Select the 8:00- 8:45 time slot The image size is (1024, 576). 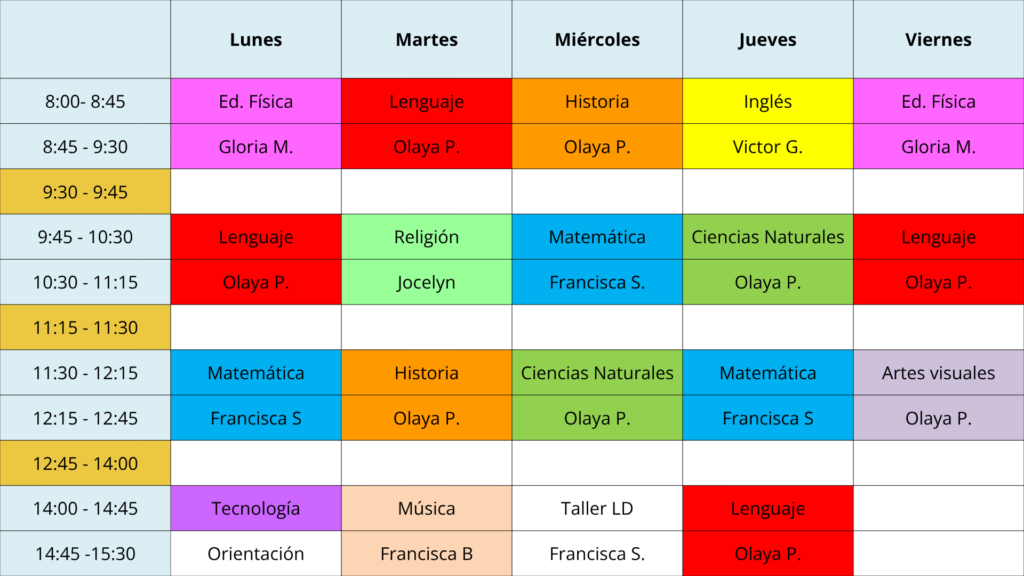click(85, 101)
